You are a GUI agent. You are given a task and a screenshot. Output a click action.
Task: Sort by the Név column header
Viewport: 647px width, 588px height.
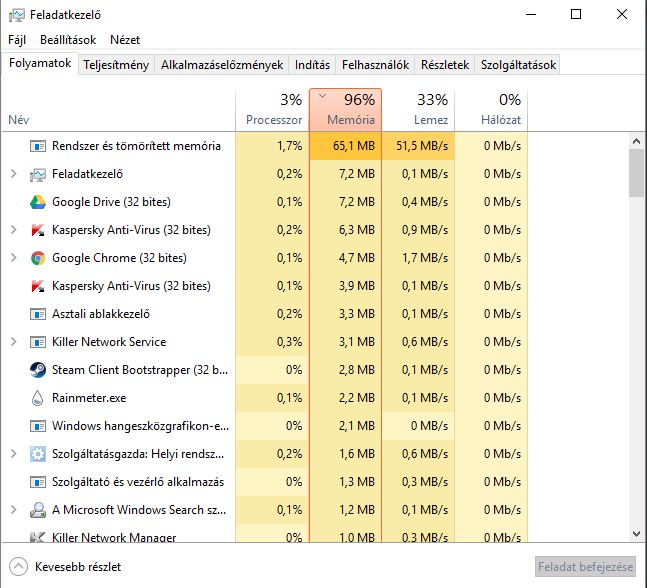coord(119,110)
